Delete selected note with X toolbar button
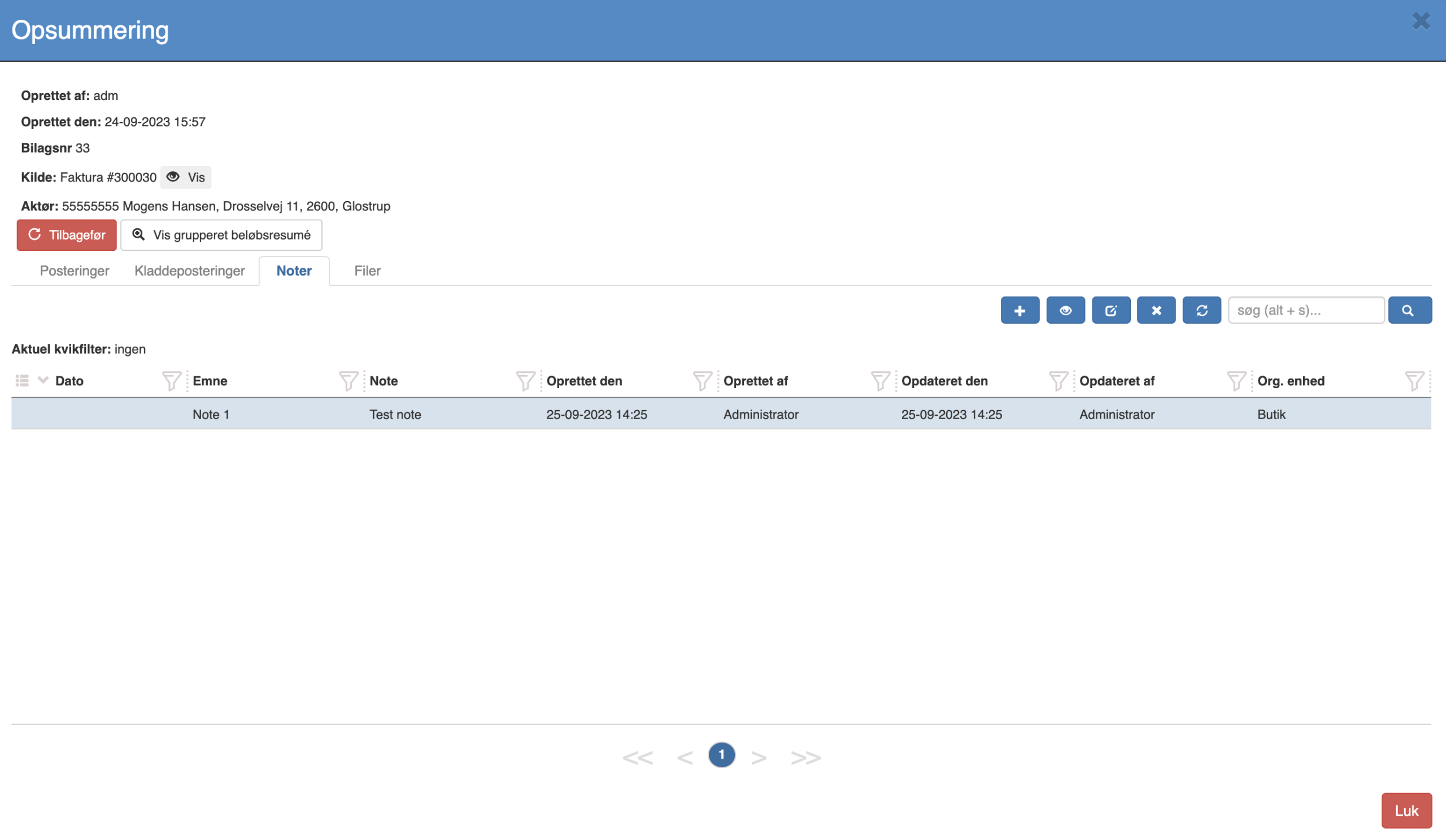This screenshot has width=1446, height=840. click(1156, 310)
